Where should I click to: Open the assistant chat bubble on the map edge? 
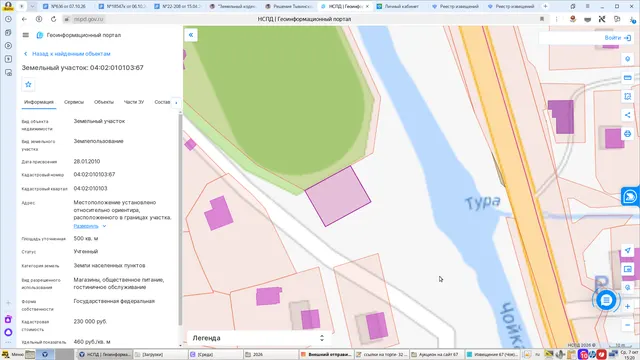(x=630, y=197)
